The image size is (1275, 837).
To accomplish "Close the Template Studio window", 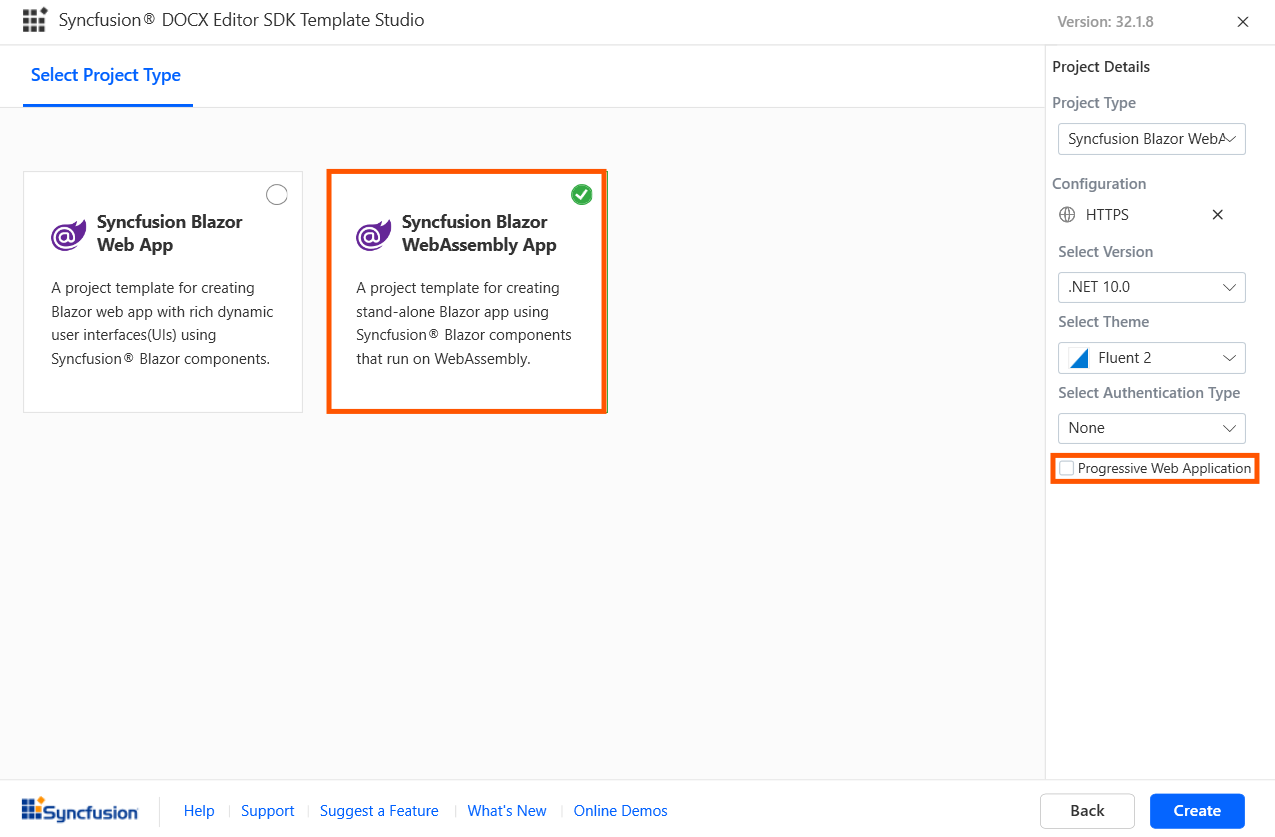I will point(1243,22).
